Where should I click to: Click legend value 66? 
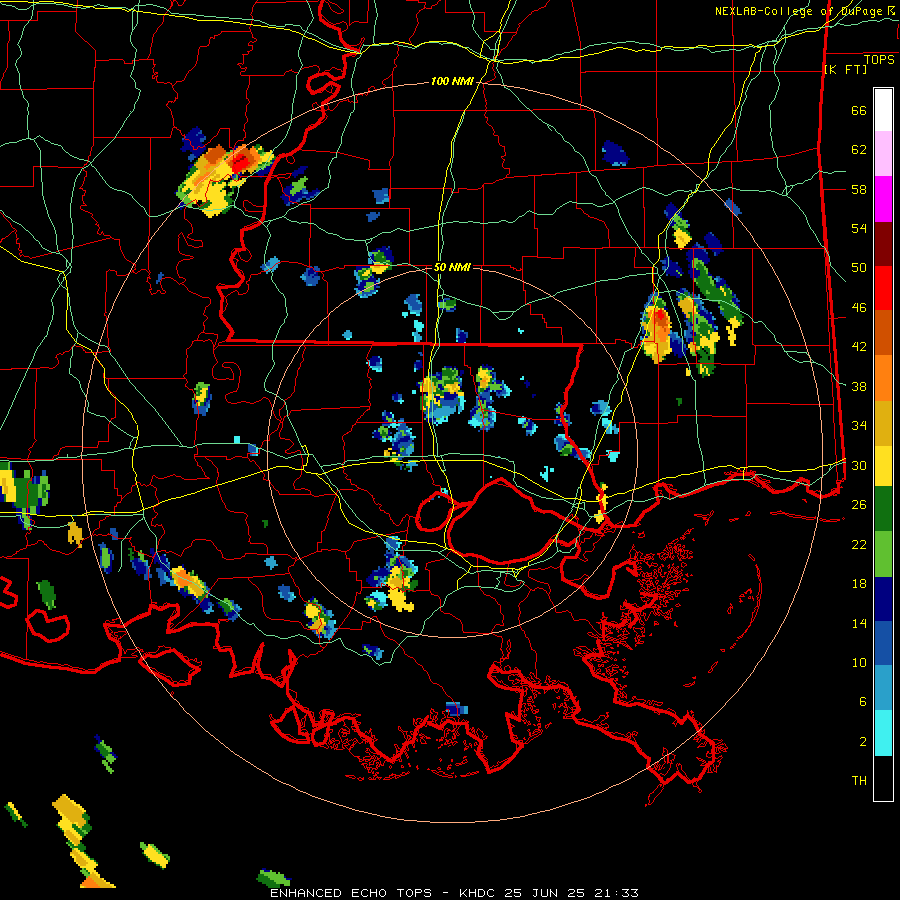(859, 110)
